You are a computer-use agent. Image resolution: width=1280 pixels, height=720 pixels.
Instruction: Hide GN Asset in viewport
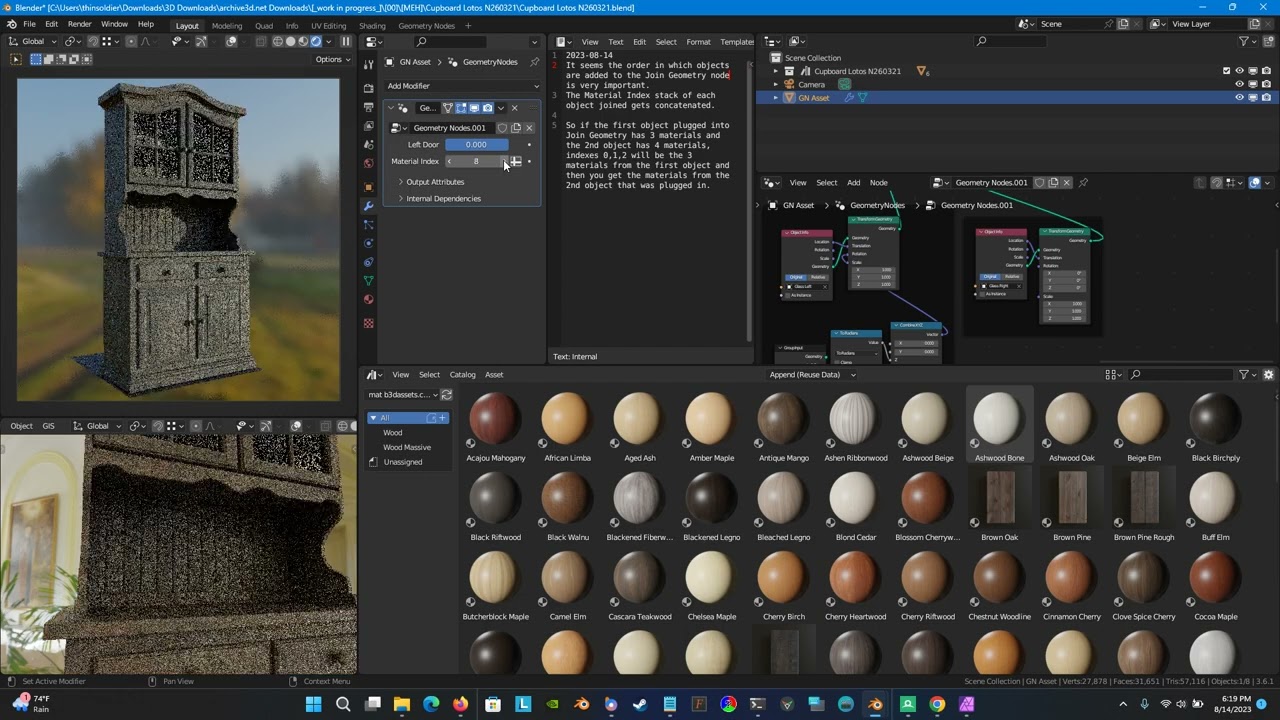click(x=1239, y=98)
